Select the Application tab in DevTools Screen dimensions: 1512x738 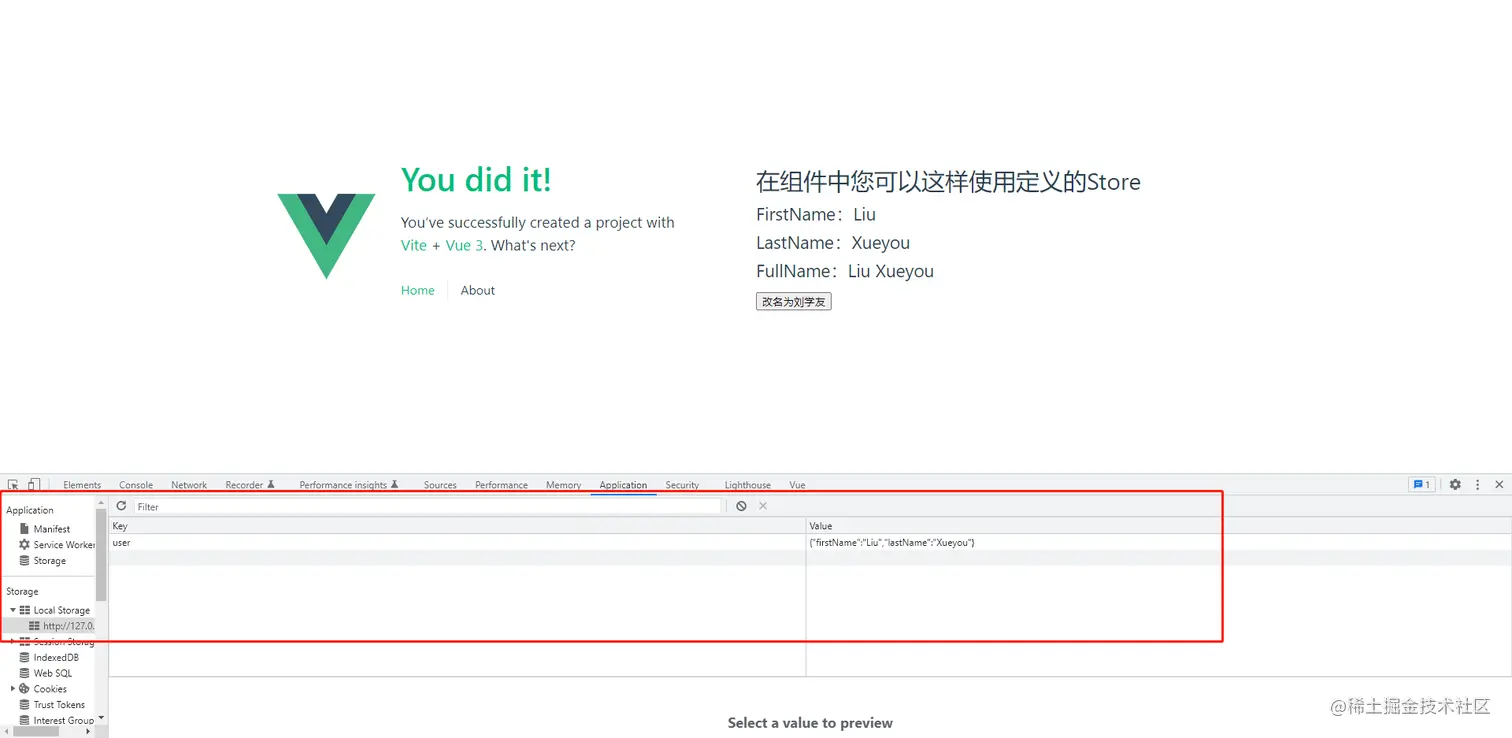(623, 485)
